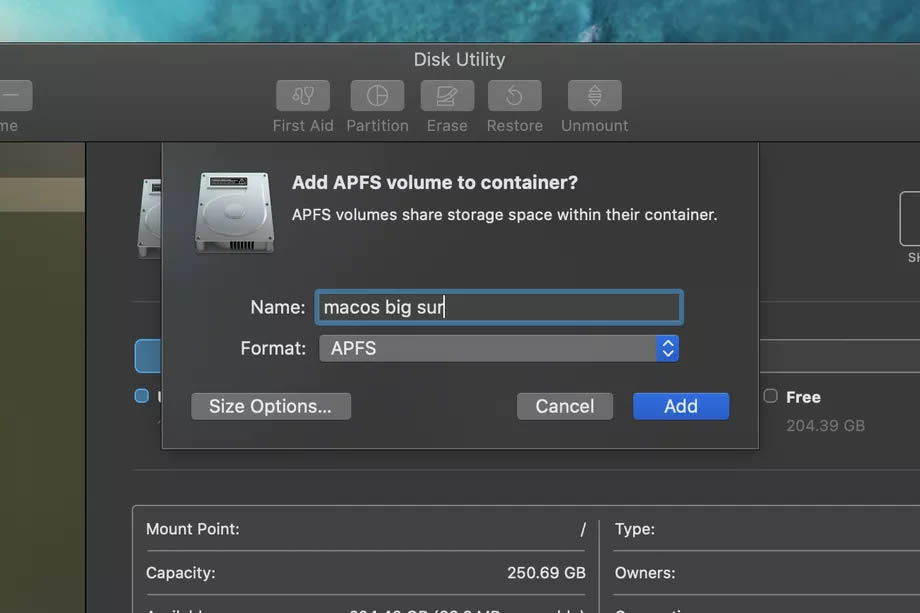
Task: Click the Restore toolbar icon
Action: 514,96
